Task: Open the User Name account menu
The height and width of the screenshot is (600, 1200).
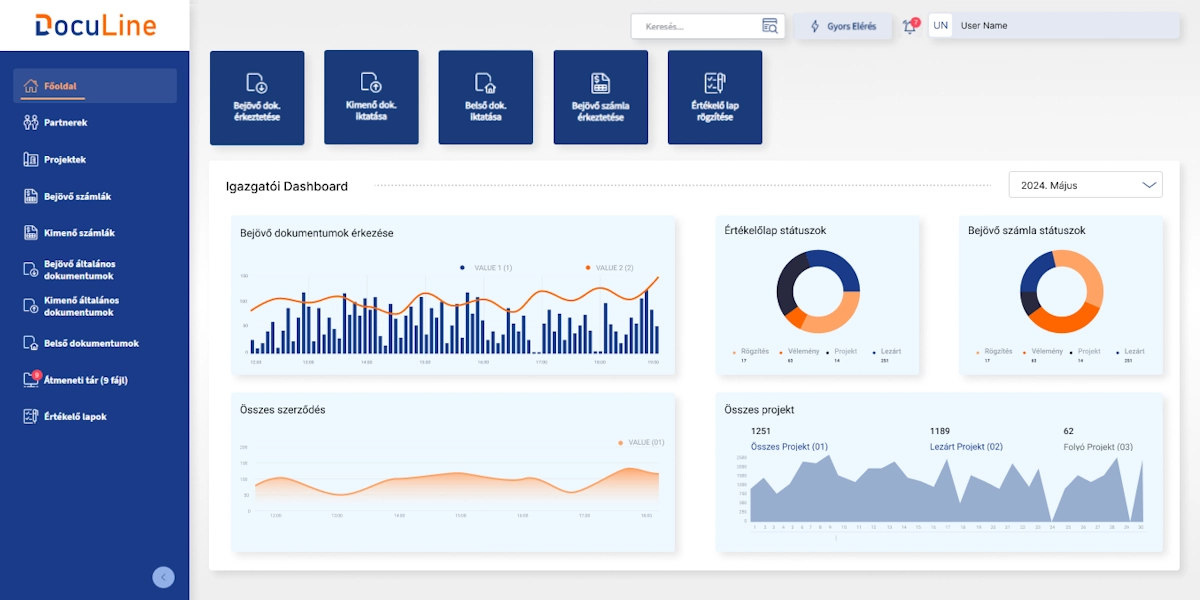Action: coord(1060,26)
